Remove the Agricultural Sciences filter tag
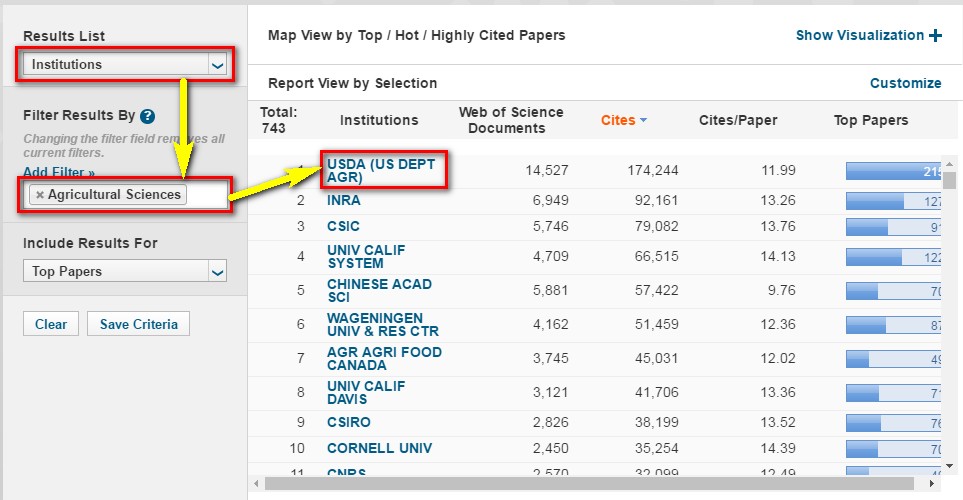The image size is (963, 500). click(x=40, y=195)
